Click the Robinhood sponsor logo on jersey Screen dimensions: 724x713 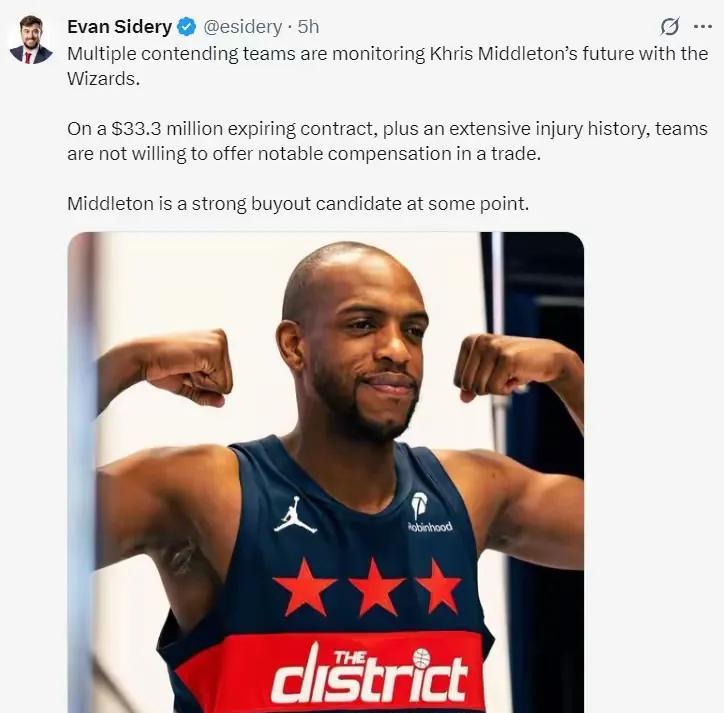point(429,513)
